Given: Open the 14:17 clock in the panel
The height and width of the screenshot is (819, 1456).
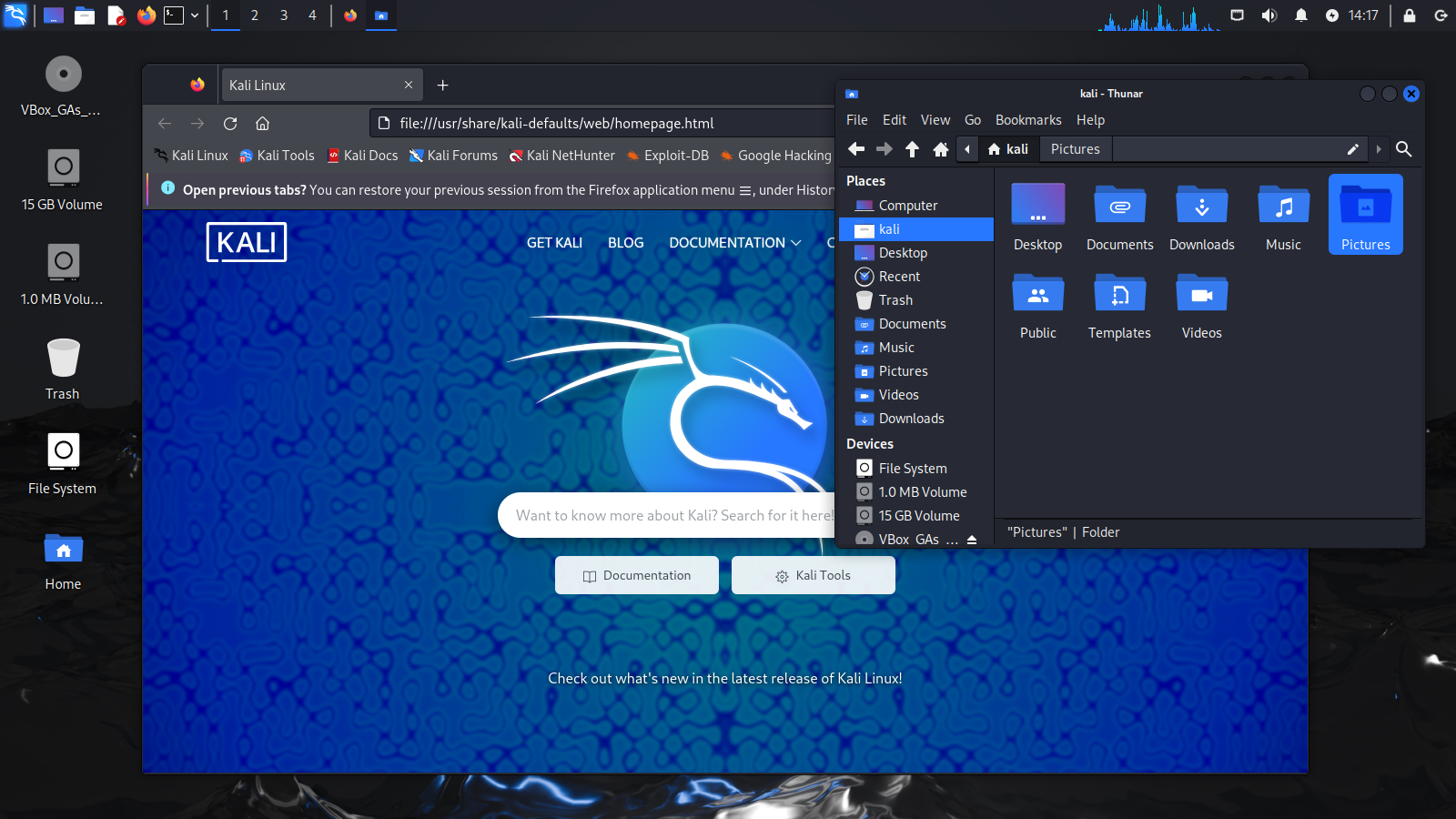Looking at the screenshot, I should (x=1363, y=15).
